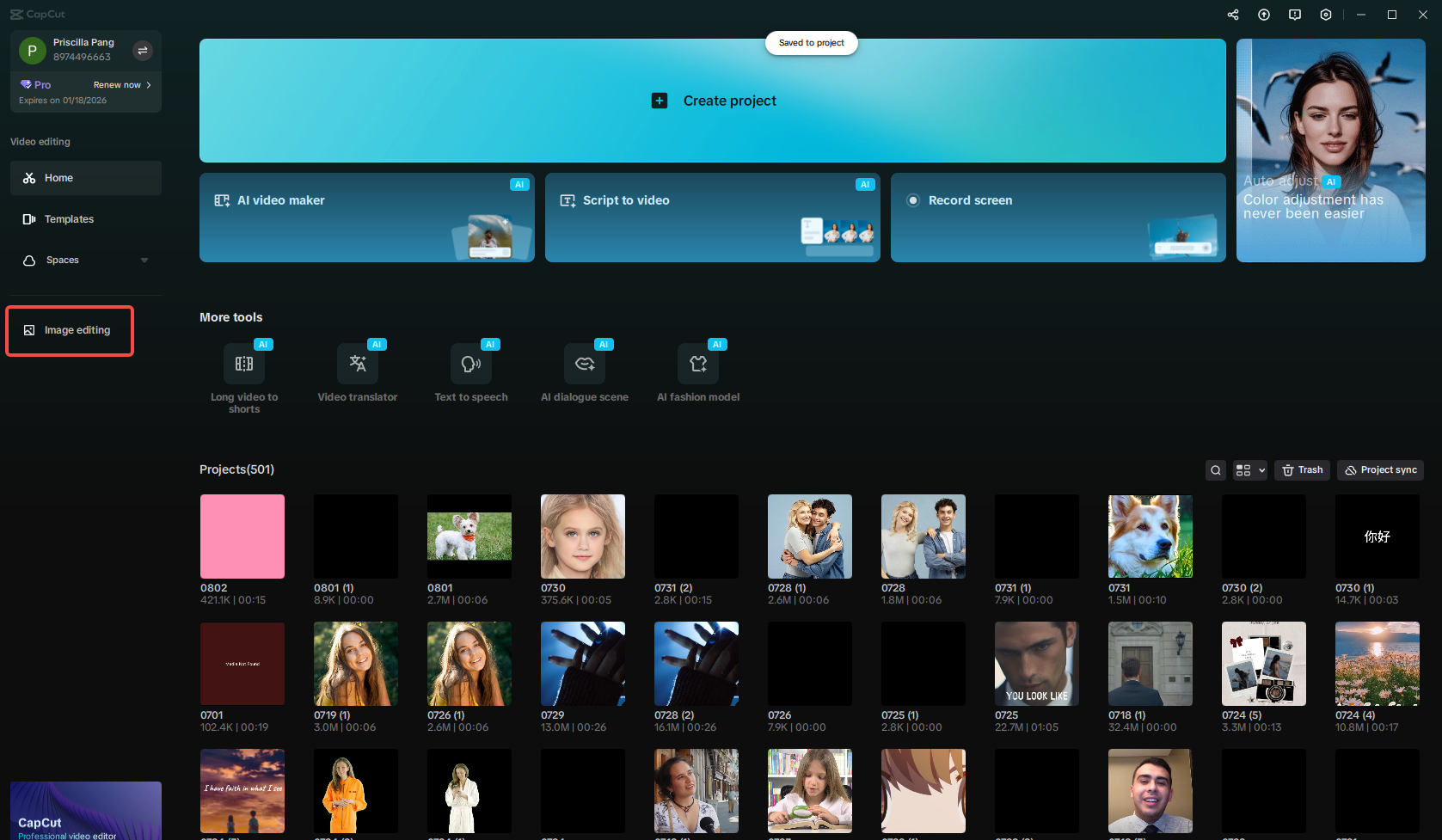This screenshot has width=1442, height=840.
Task: Open the project layout view dropdown
Action: point(1249,470)
